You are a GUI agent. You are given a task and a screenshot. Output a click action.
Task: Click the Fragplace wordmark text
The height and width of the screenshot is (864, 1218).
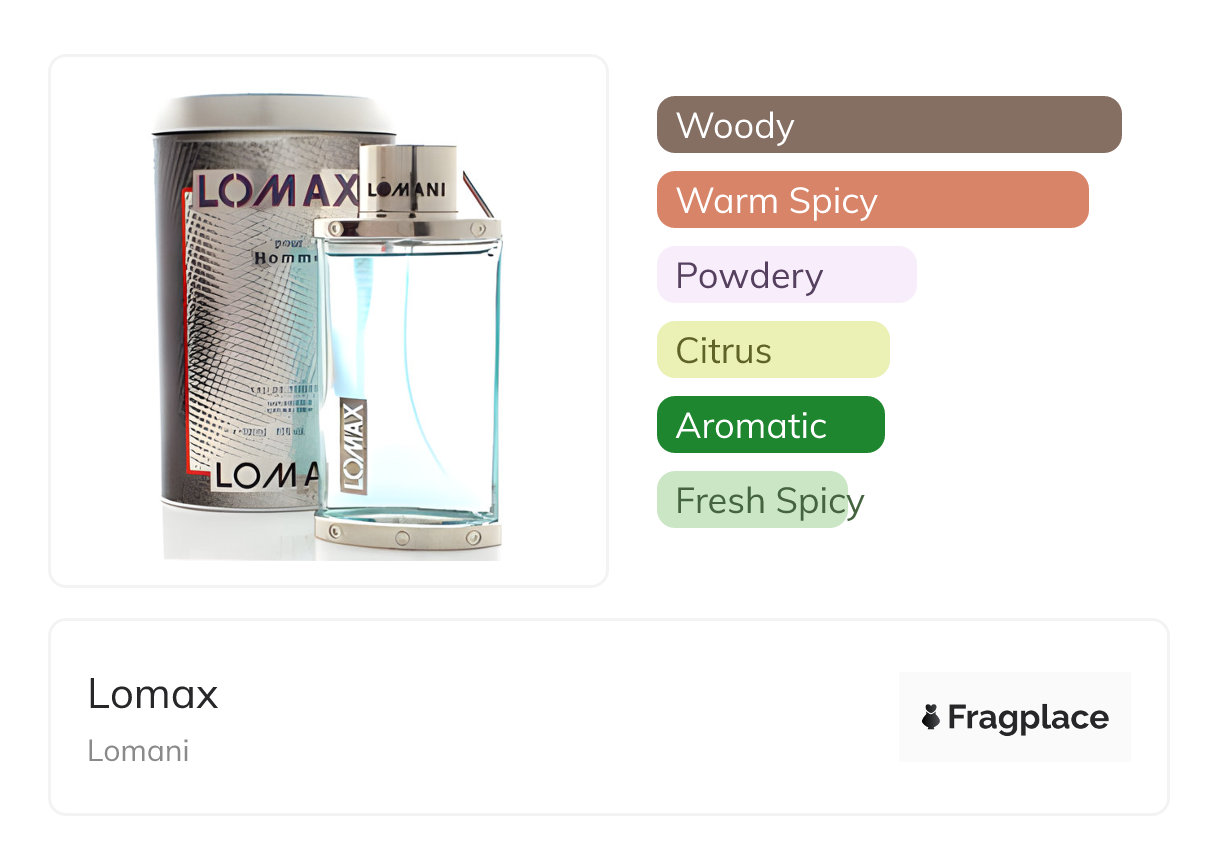(1027, 717)
